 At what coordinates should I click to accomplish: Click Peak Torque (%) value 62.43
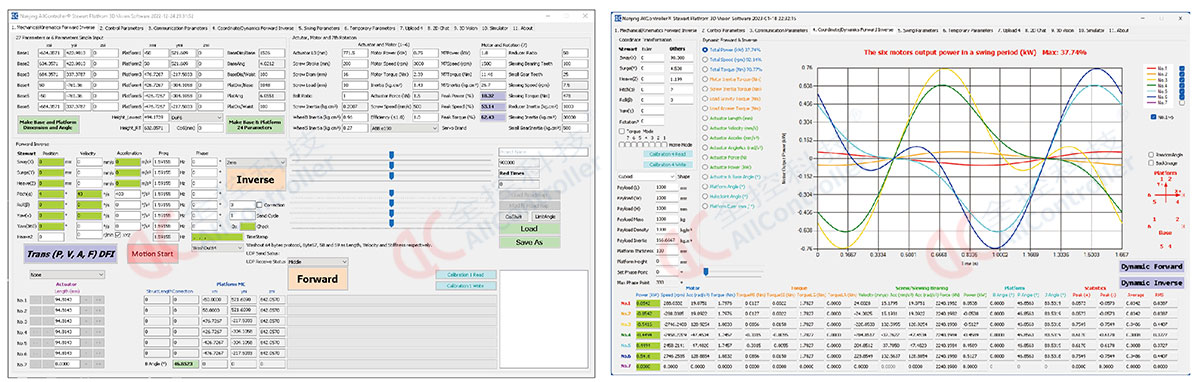pyautogui.click(x=493, y=117)
